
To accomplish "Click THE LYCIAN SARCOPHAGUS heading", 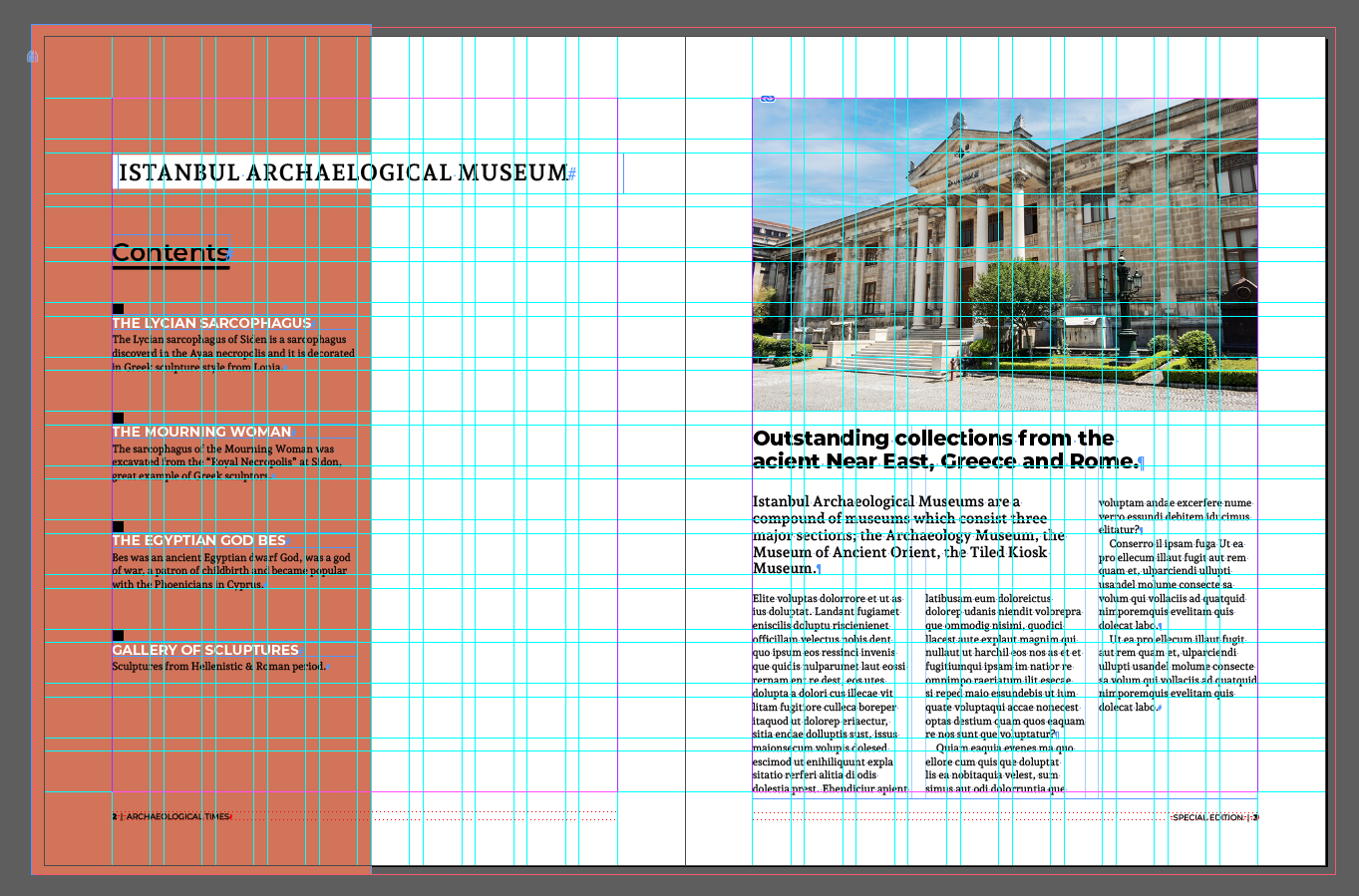I will pyautogui.click(x=212, y=323).
